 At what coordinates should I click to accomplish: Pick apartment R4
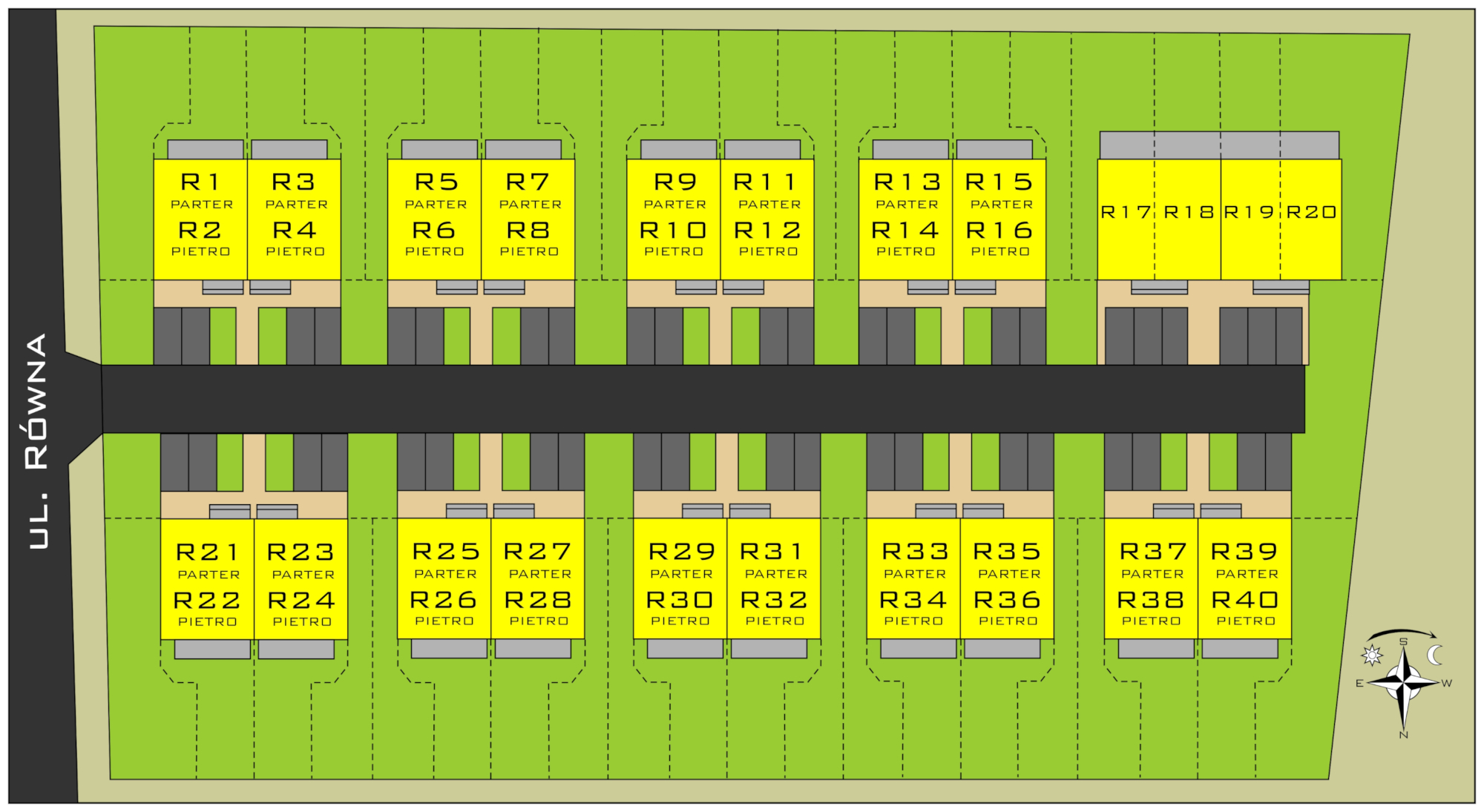pos(295,230)
